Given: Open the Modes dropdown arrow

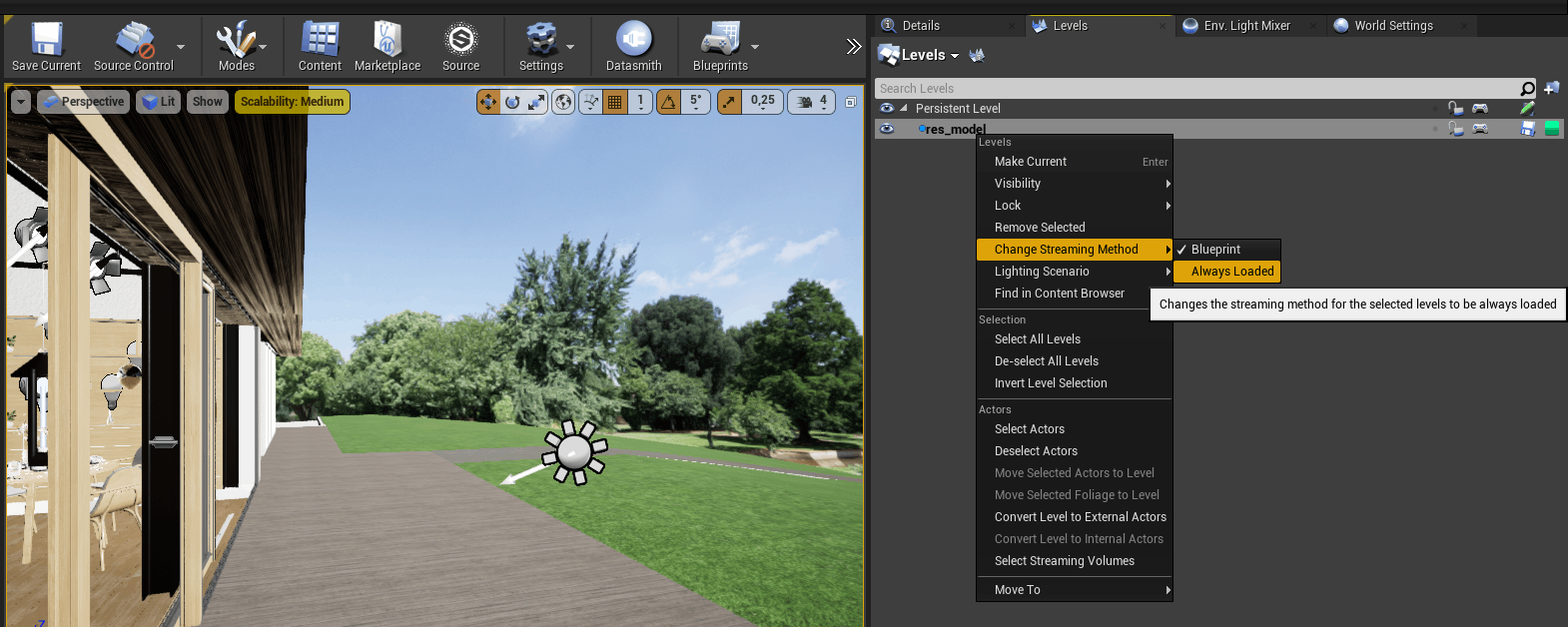Looking at the screenshot, I should pos(263,47).
